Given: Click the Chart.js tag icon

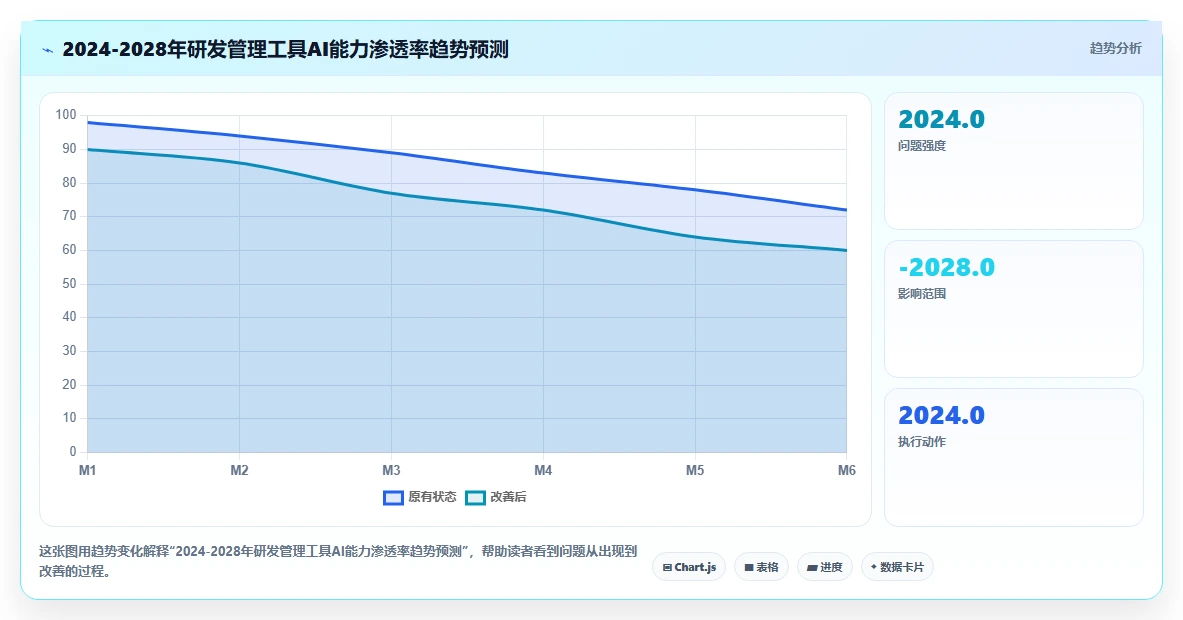Looking at the screenshot, I should (667, 567).
